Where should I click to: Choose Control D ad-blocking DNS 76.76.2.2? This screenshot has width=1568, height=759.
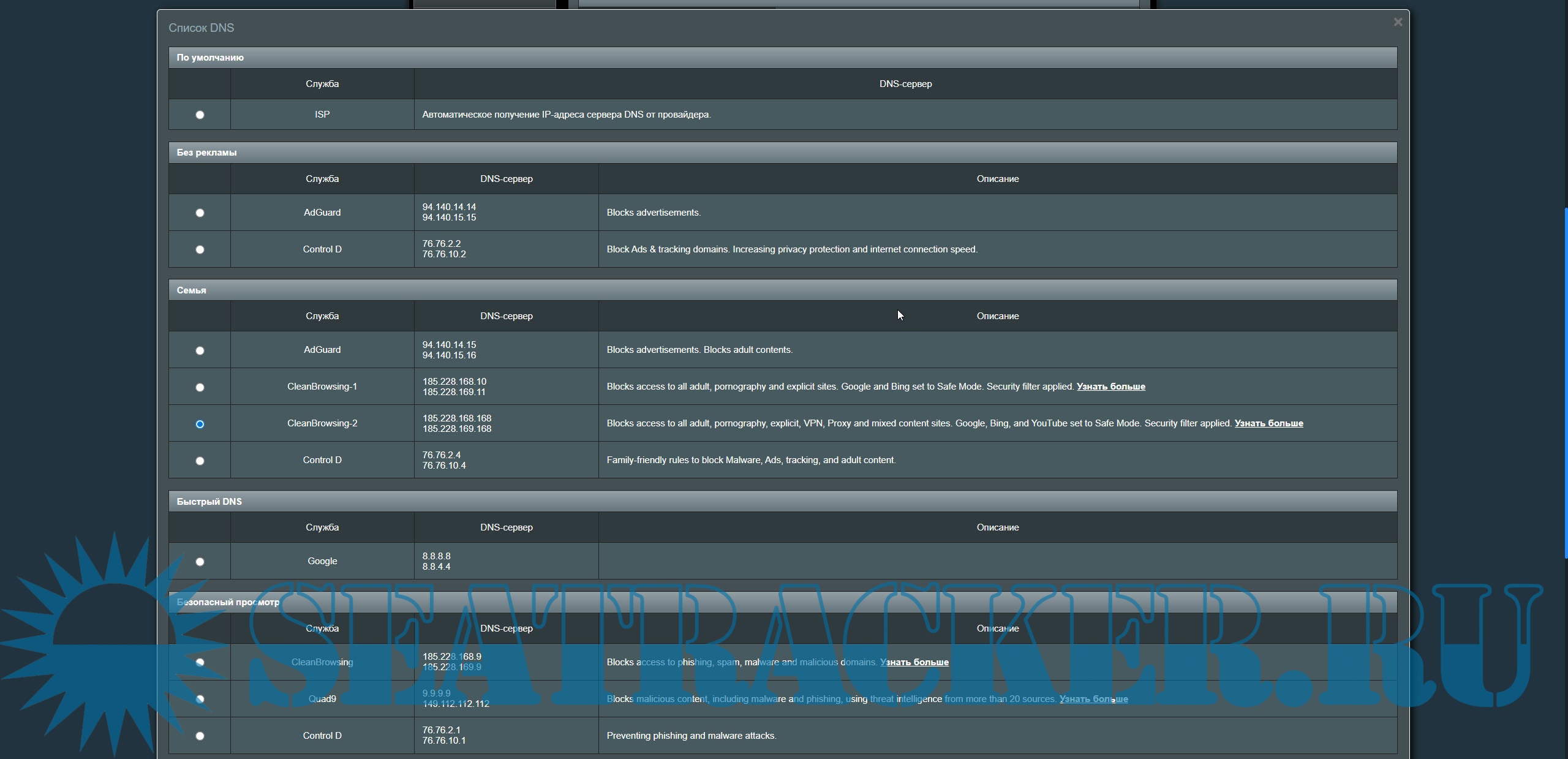[x=200, y=249]
